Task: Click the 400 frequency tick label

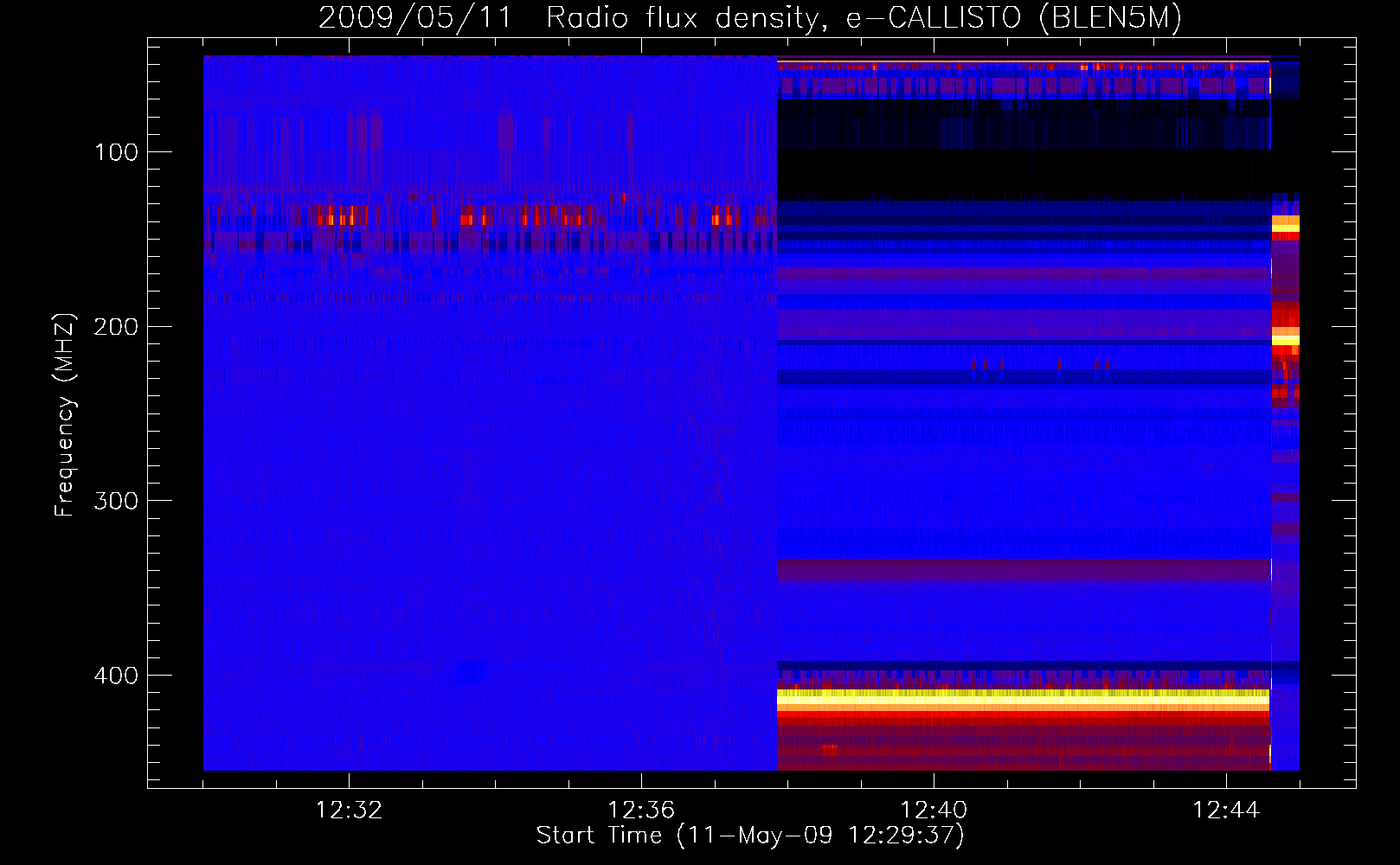Action: 116,676
